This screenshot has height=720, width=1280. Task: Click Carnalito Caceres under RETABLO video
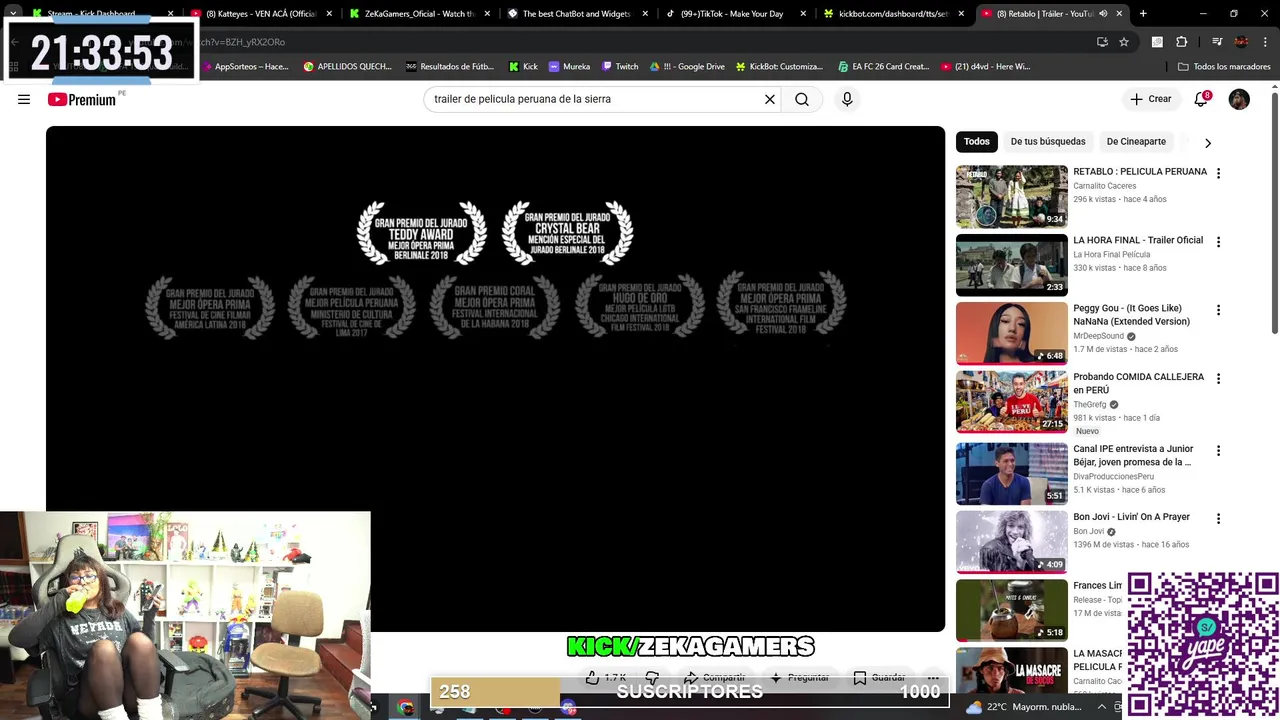1104,186
